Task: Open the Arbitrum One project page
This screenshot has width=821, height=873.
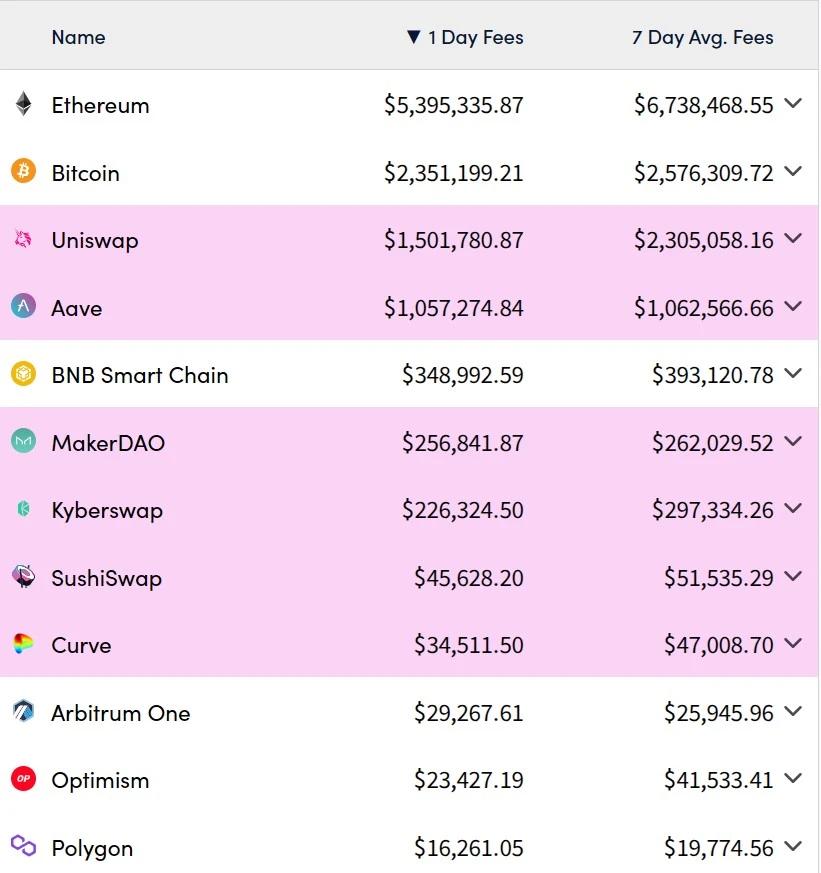Action: [120, 713]
